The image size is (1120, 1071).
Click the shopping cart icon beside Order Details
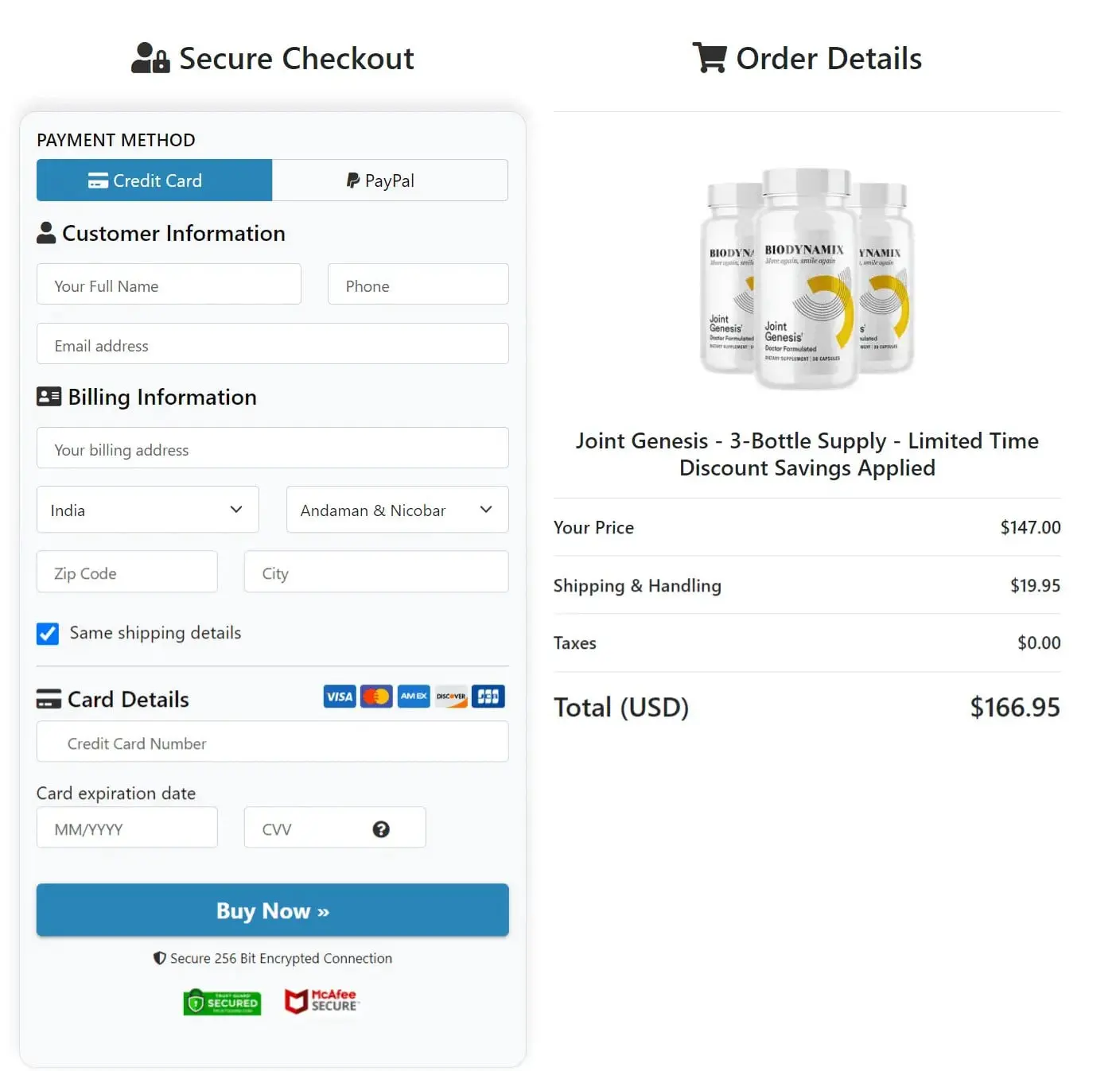(710, 56)
